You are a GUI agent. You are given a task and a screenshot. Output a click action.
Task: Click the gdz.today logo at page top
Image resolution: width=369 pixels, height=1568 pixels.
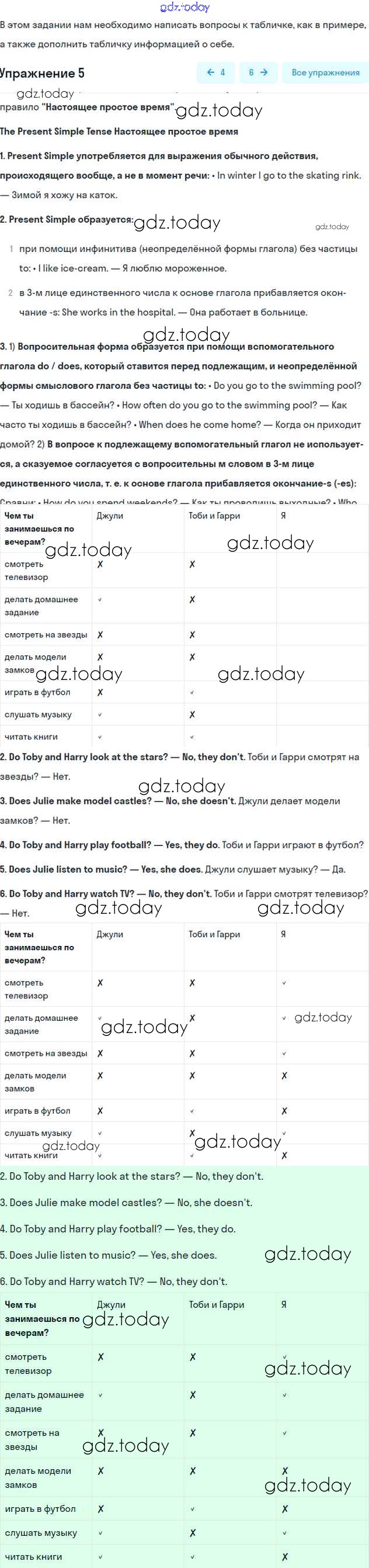[x=184, y=7]
